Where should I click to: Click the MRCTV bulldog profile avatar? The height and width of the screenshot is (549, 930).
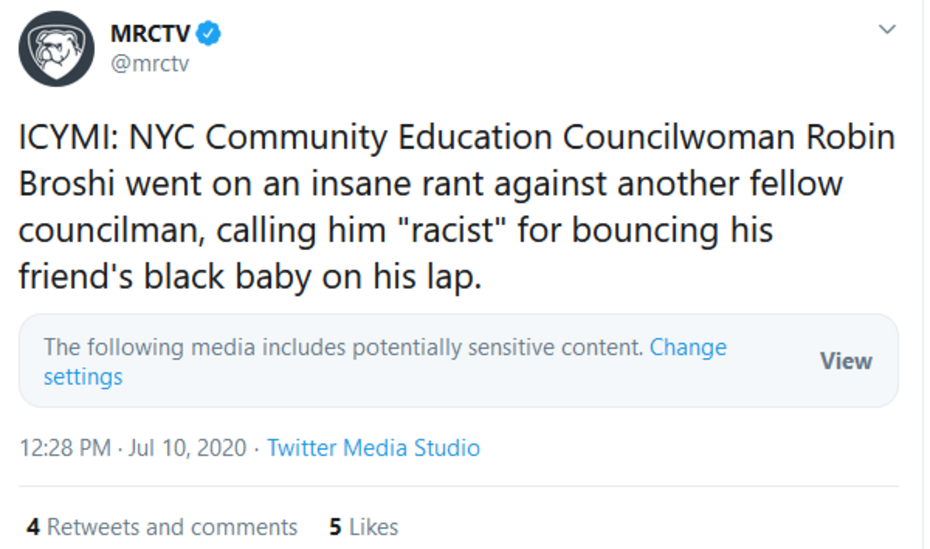pyautogui.click(x=56, y=49)
